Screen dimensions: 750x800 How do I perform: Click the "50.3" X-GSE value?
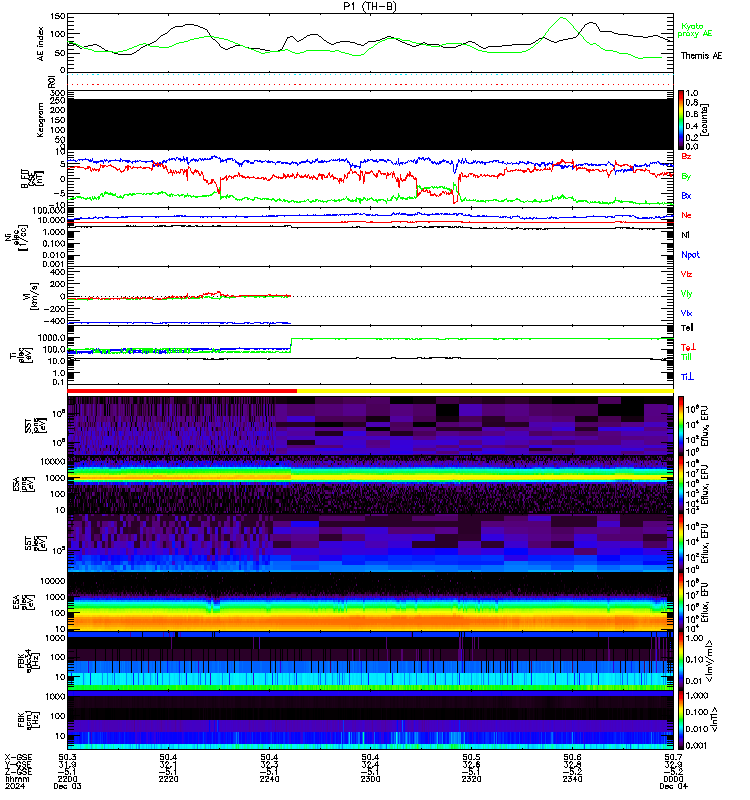(67, 757)
